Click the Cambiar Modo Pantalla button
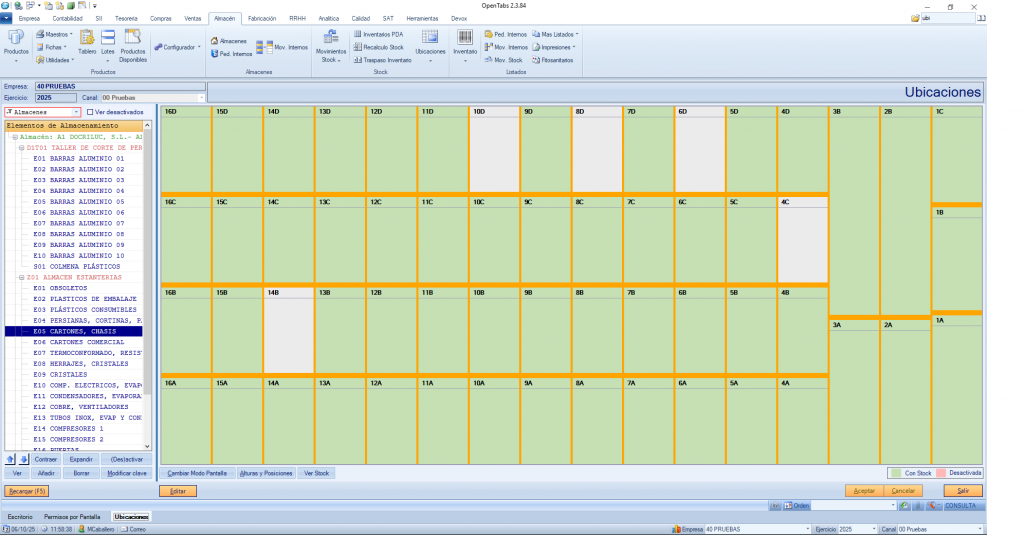Image resolution: width=1024 pixels, height=535 pixels. click(x=197, y=472)
